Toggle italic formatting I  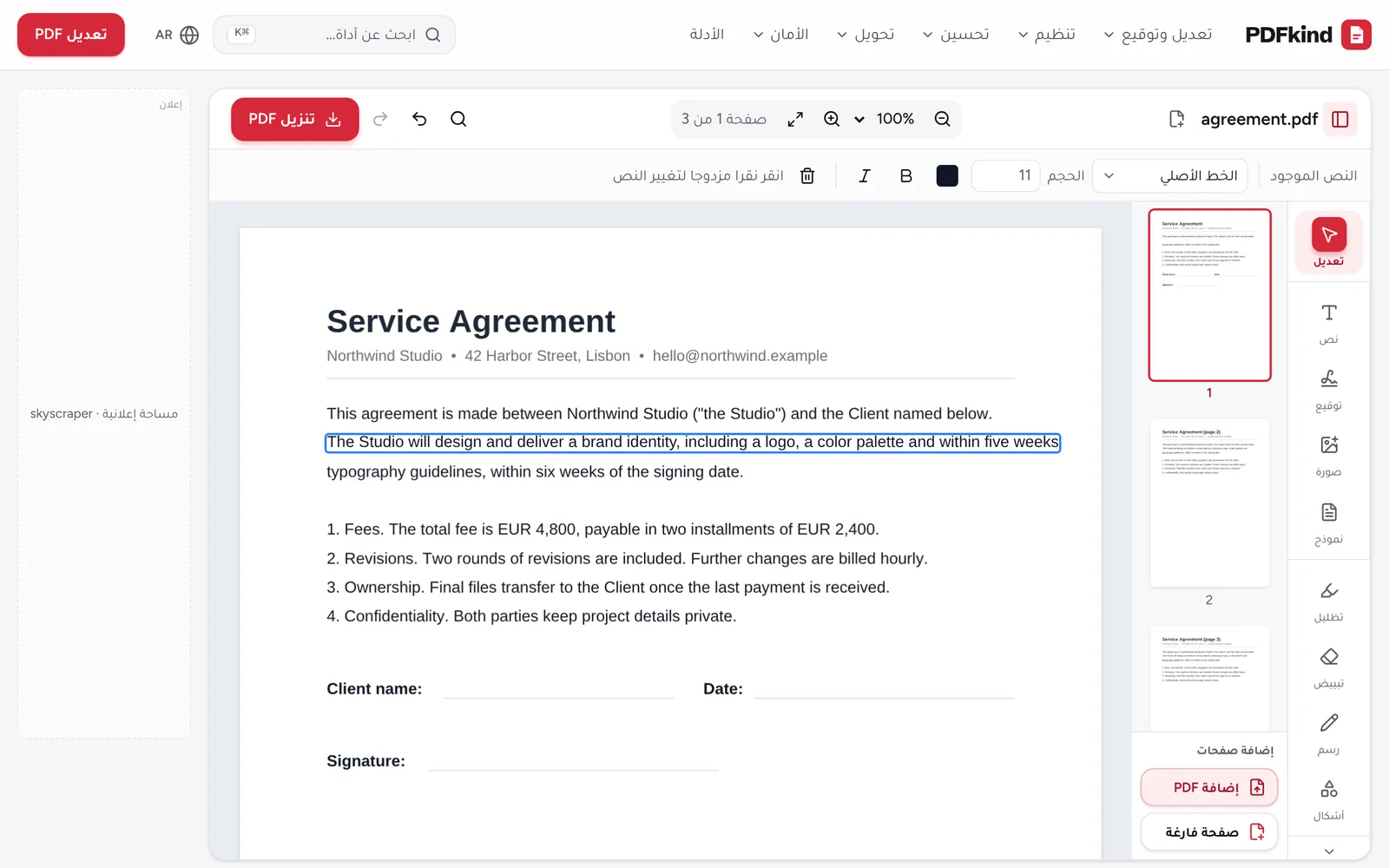click(865, 175)
